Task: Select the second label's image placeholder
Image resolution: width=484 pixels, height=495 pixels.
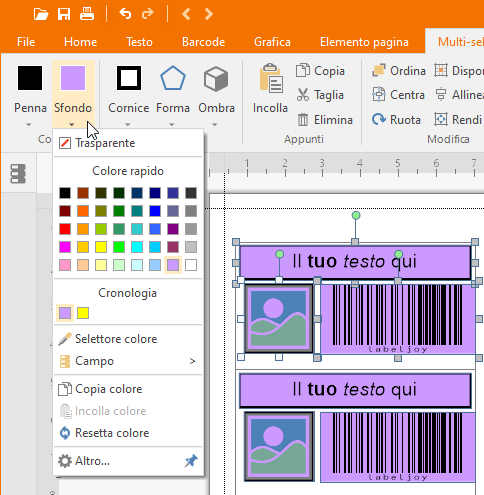Action: coord(279,447)
